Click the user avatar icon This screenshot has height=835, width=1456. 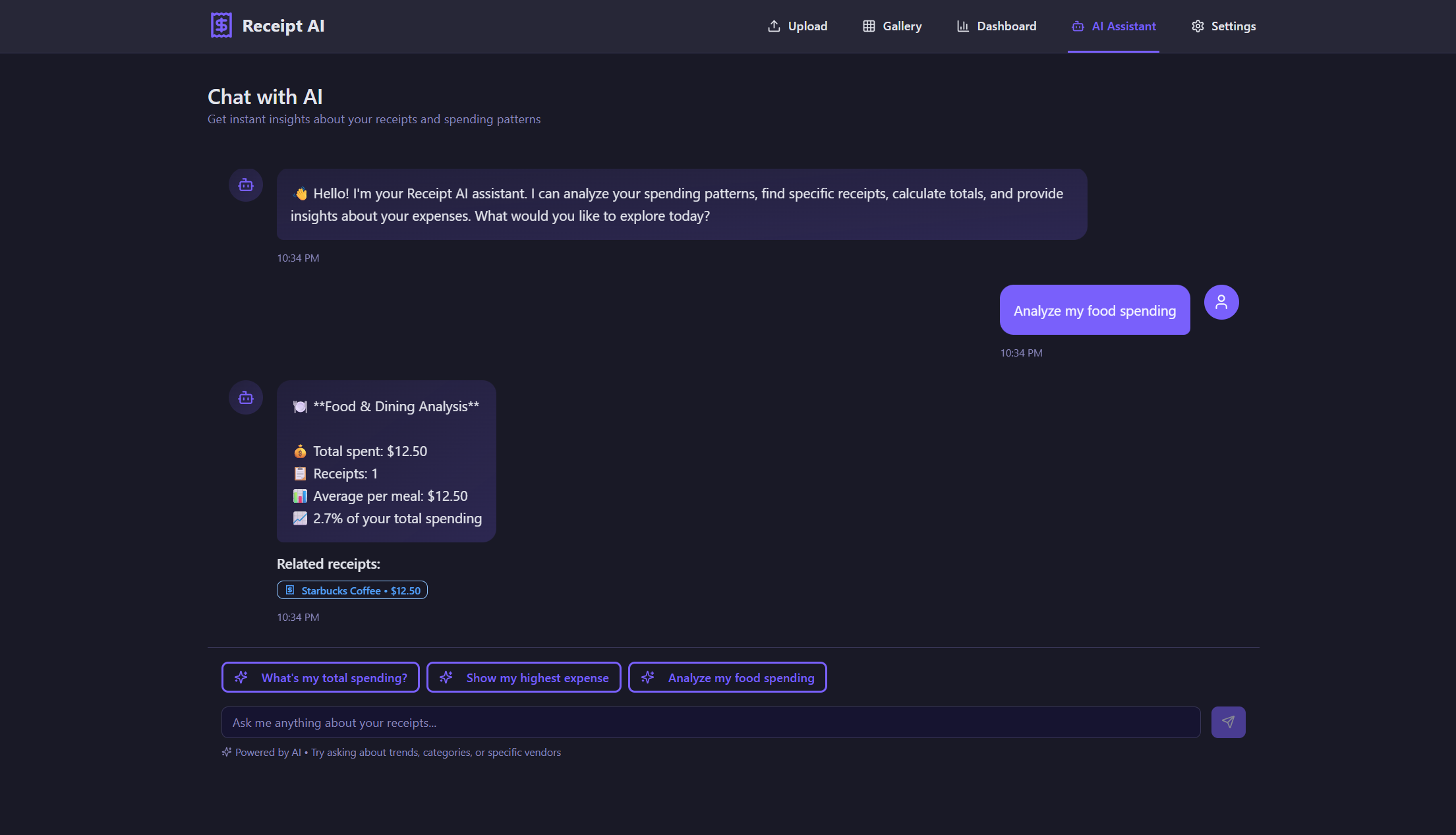[x=1221, y=302]
